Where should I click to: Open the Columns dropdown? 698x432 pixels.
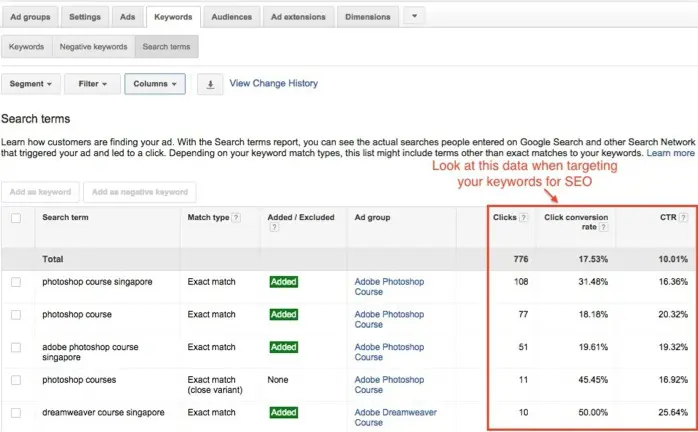point(155,84)
